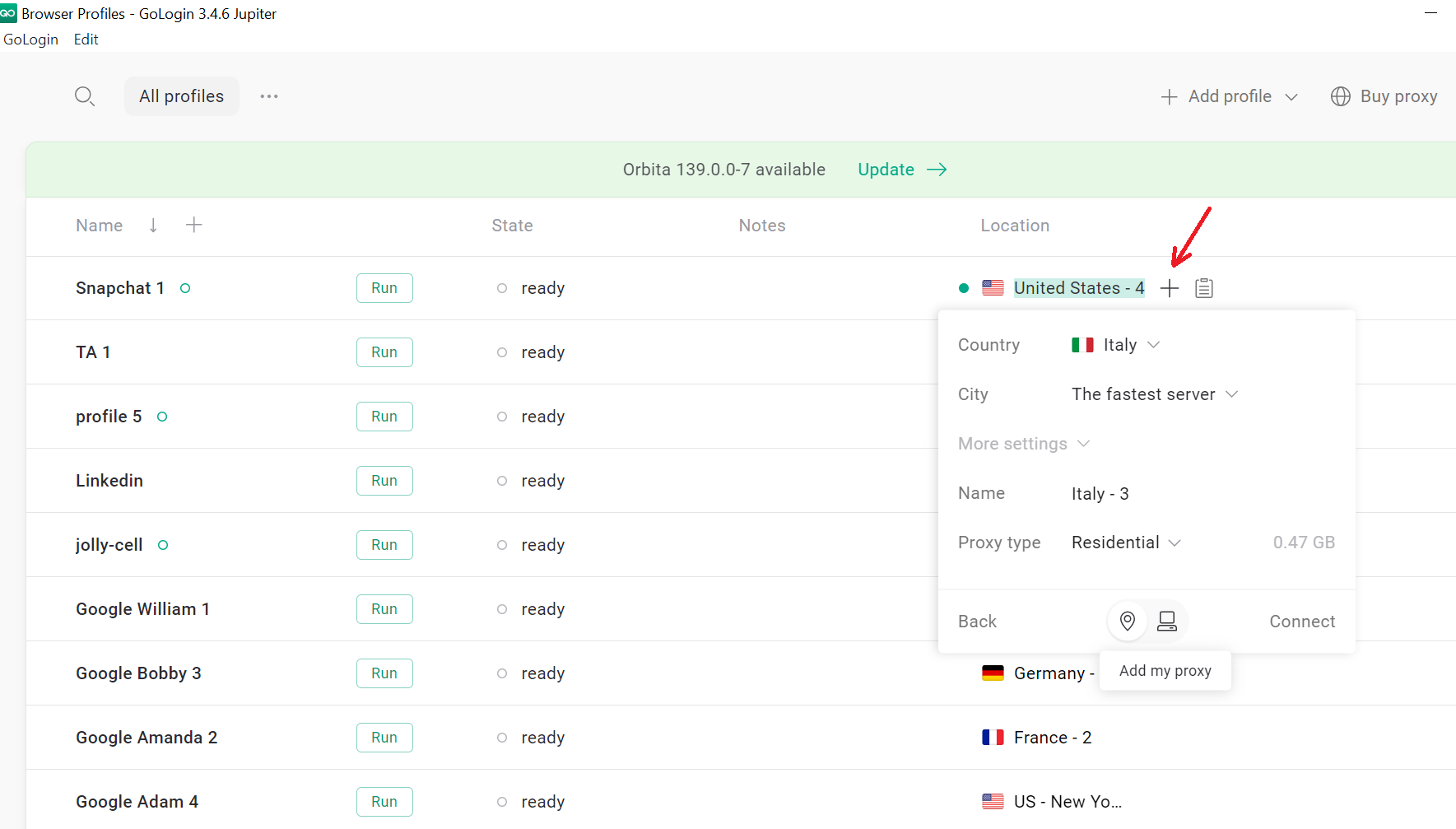Click the US - New Yo... location
Image resolution: width=1456 pixels, height=829 pixels.
tap(1068, 802)
